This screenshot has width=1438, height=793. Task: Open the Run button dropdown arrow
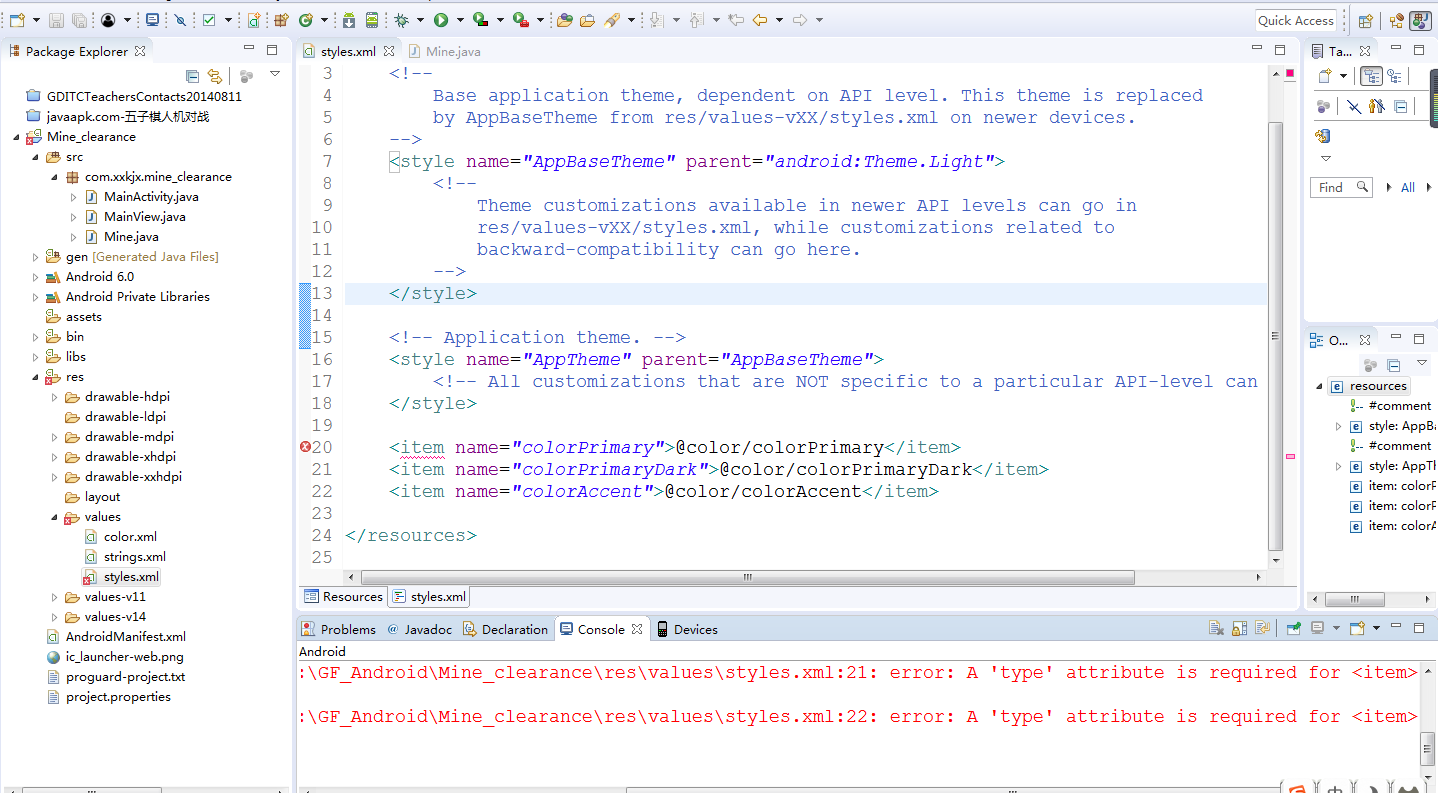(459, 20)
